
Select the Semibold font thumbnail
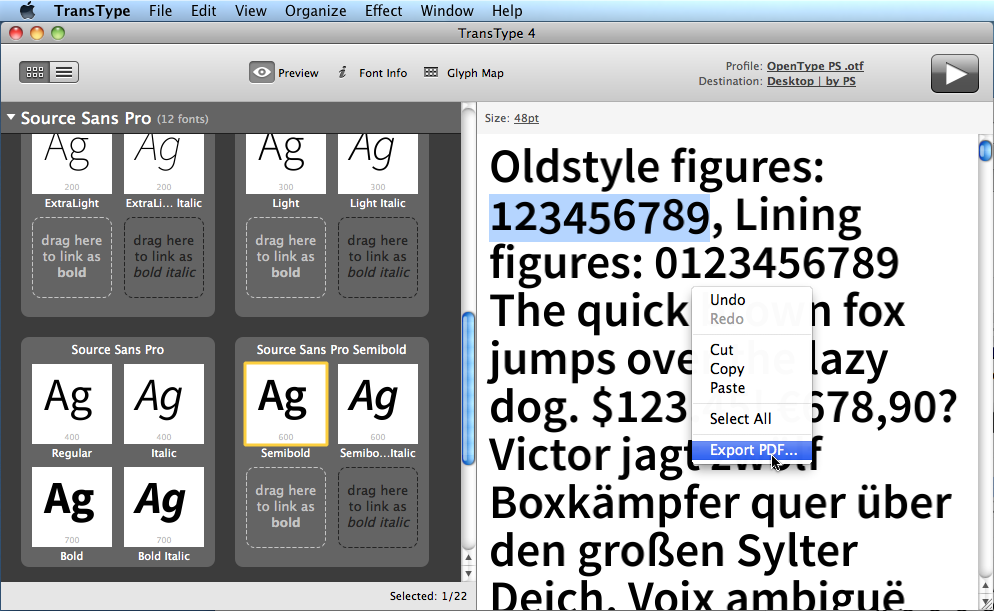(286, 404)
